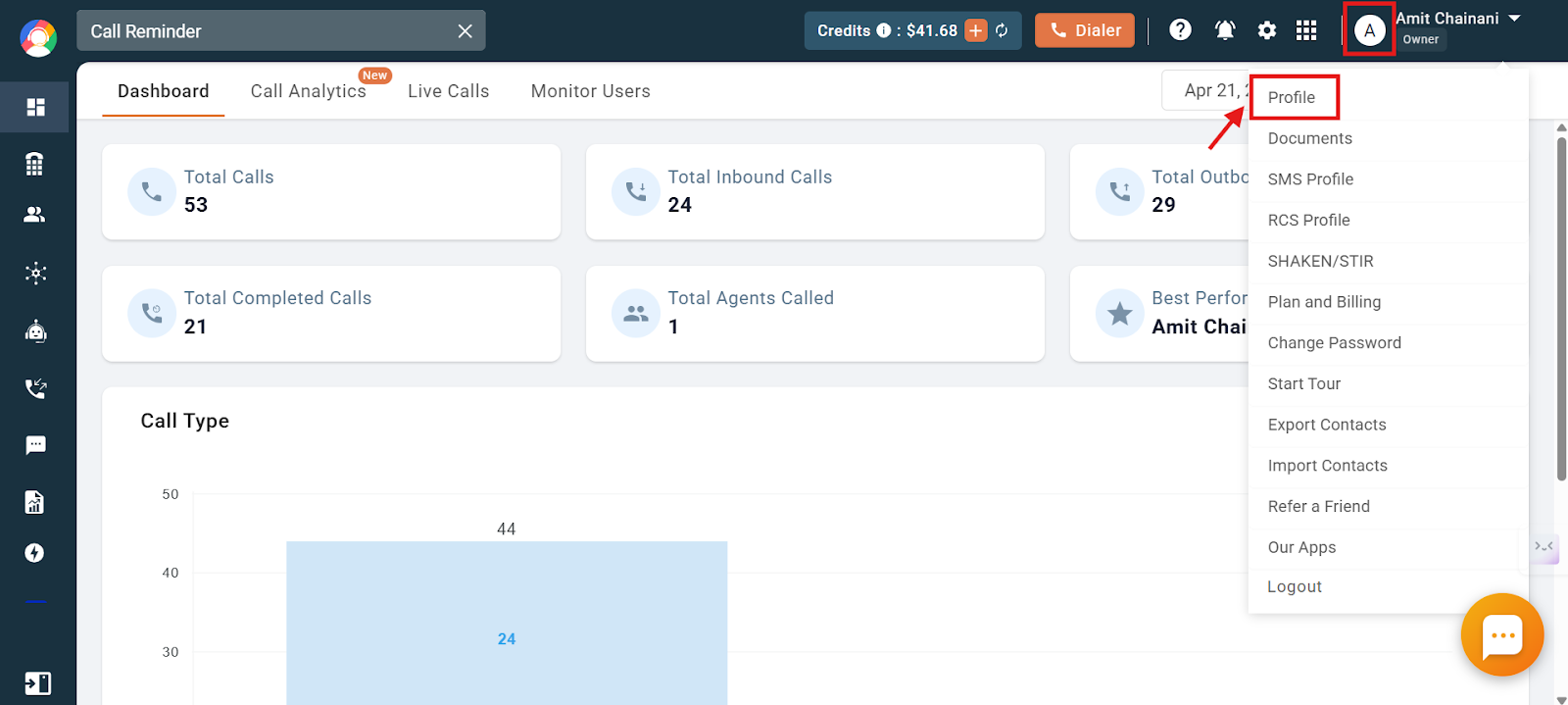Log out via the Logout menu item
The width and height of the screenshot is (1568, 705).
(1295, 586)
